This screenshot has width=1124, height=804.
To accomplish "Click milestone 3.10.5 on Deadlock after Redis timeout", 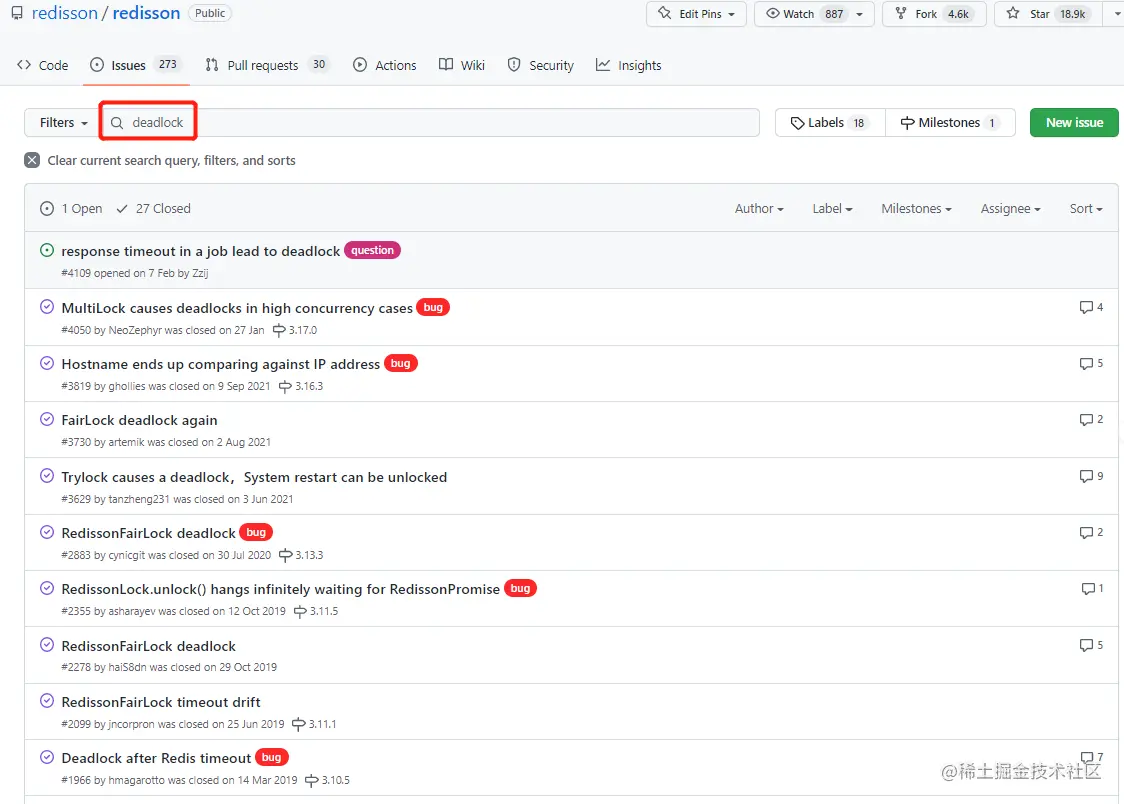I will tap(328, 780).
